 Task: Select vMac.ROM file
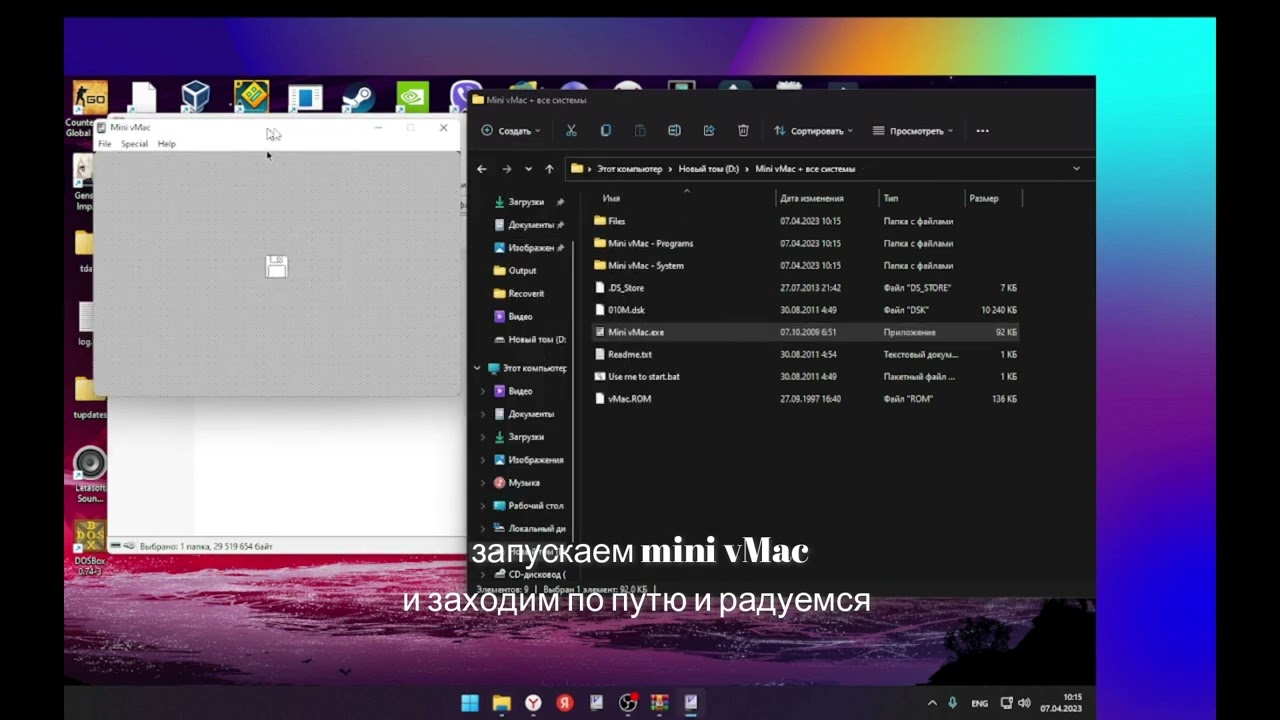(806, 399)
